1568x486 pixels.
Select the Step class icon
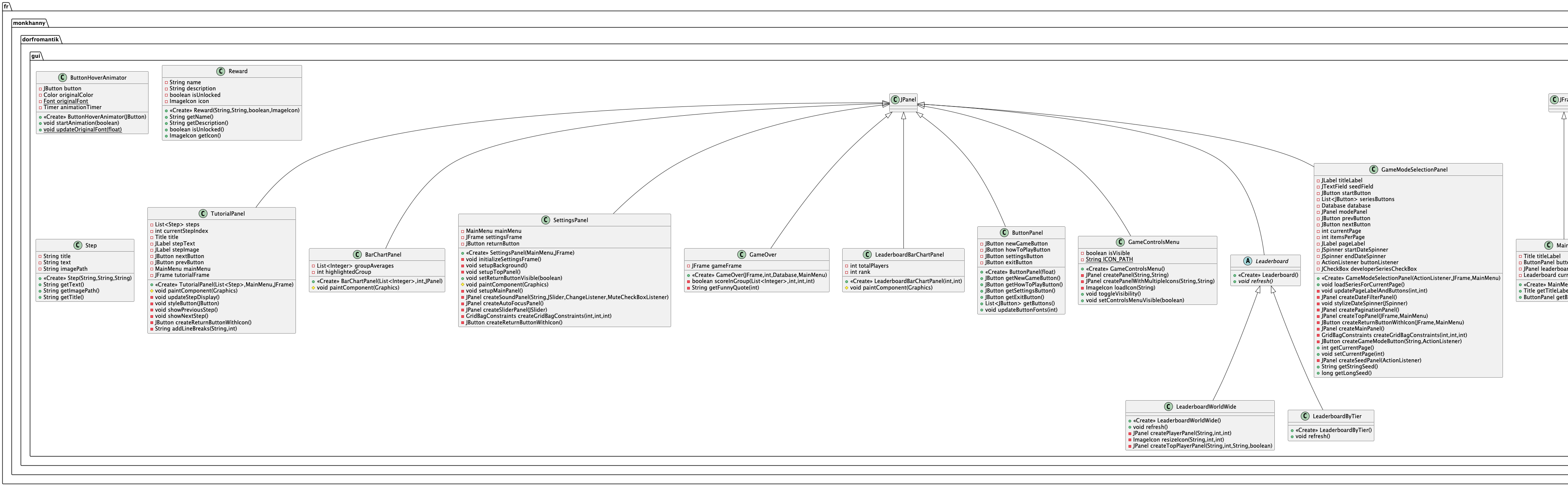coord(78,245)
